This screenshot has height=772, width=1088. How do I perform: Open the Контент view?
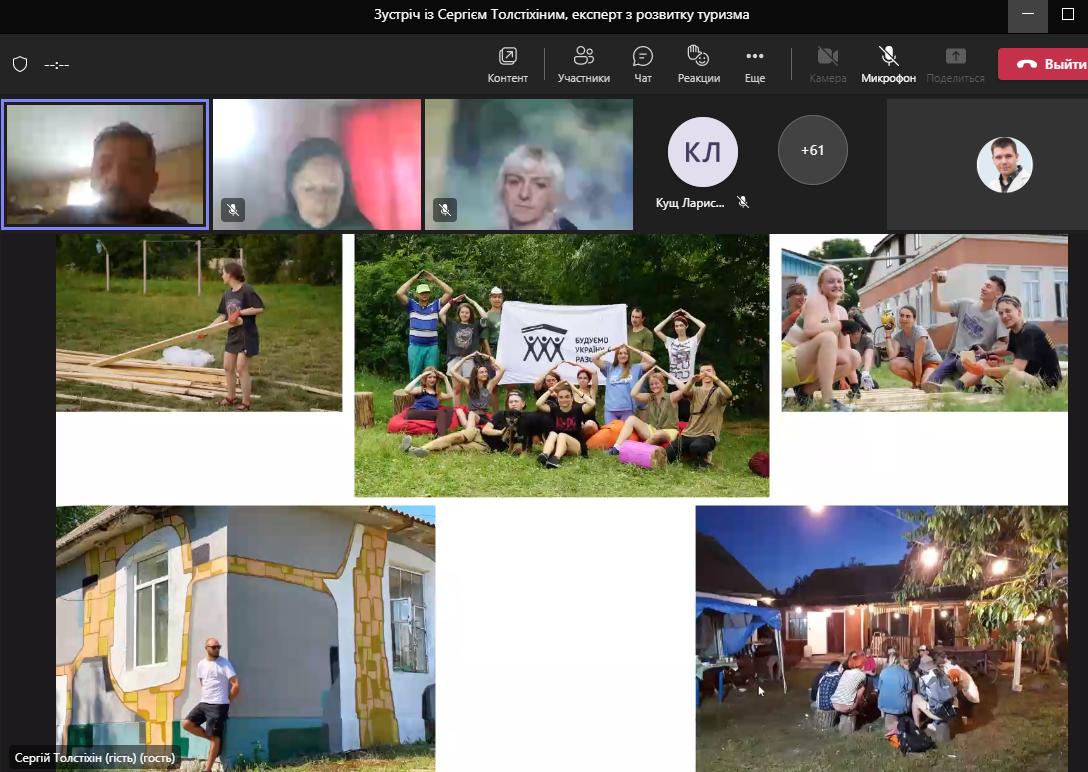(507, 64)
